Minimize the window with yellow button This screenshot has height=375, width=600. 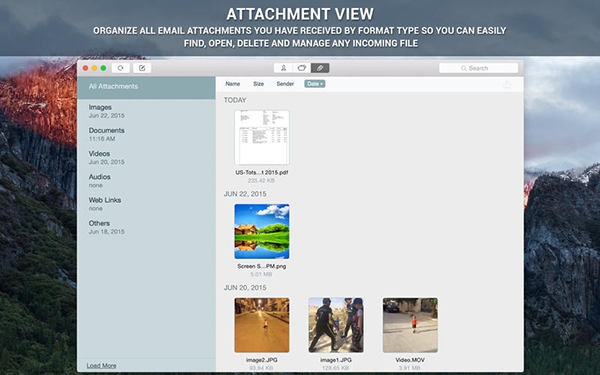point(94,68)
